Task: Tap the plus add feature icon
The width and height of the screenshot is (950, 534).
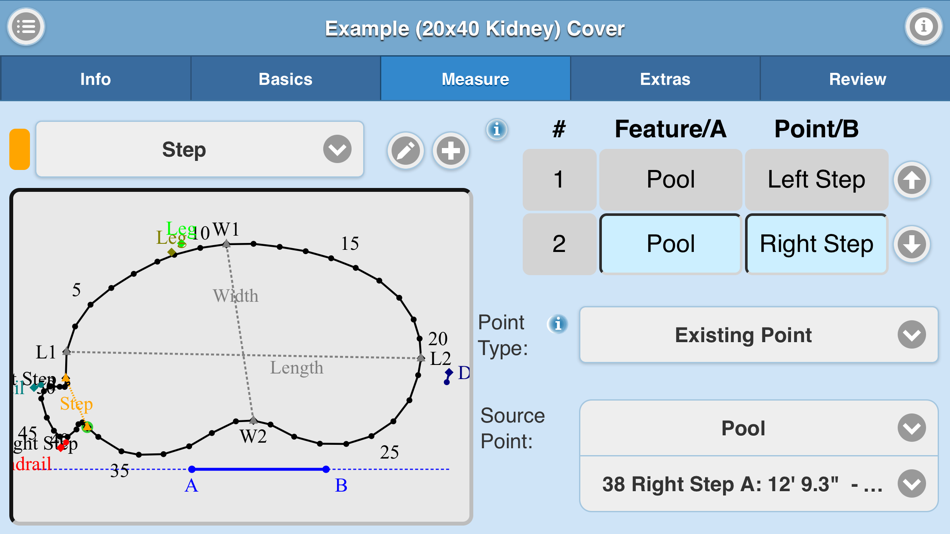Action: [451, 150]
